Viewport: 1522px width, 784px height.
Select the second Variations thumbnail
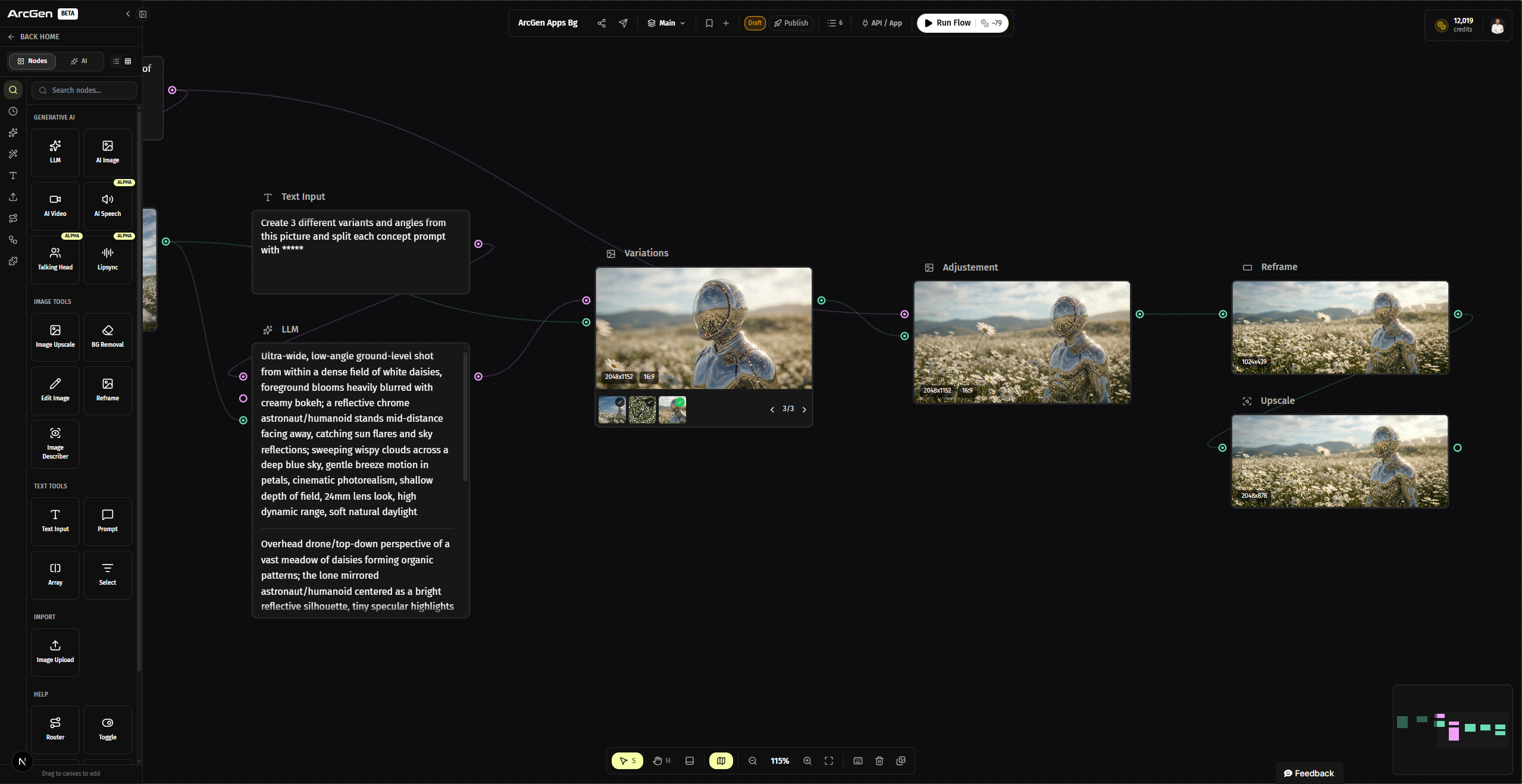tap(641, 410)
